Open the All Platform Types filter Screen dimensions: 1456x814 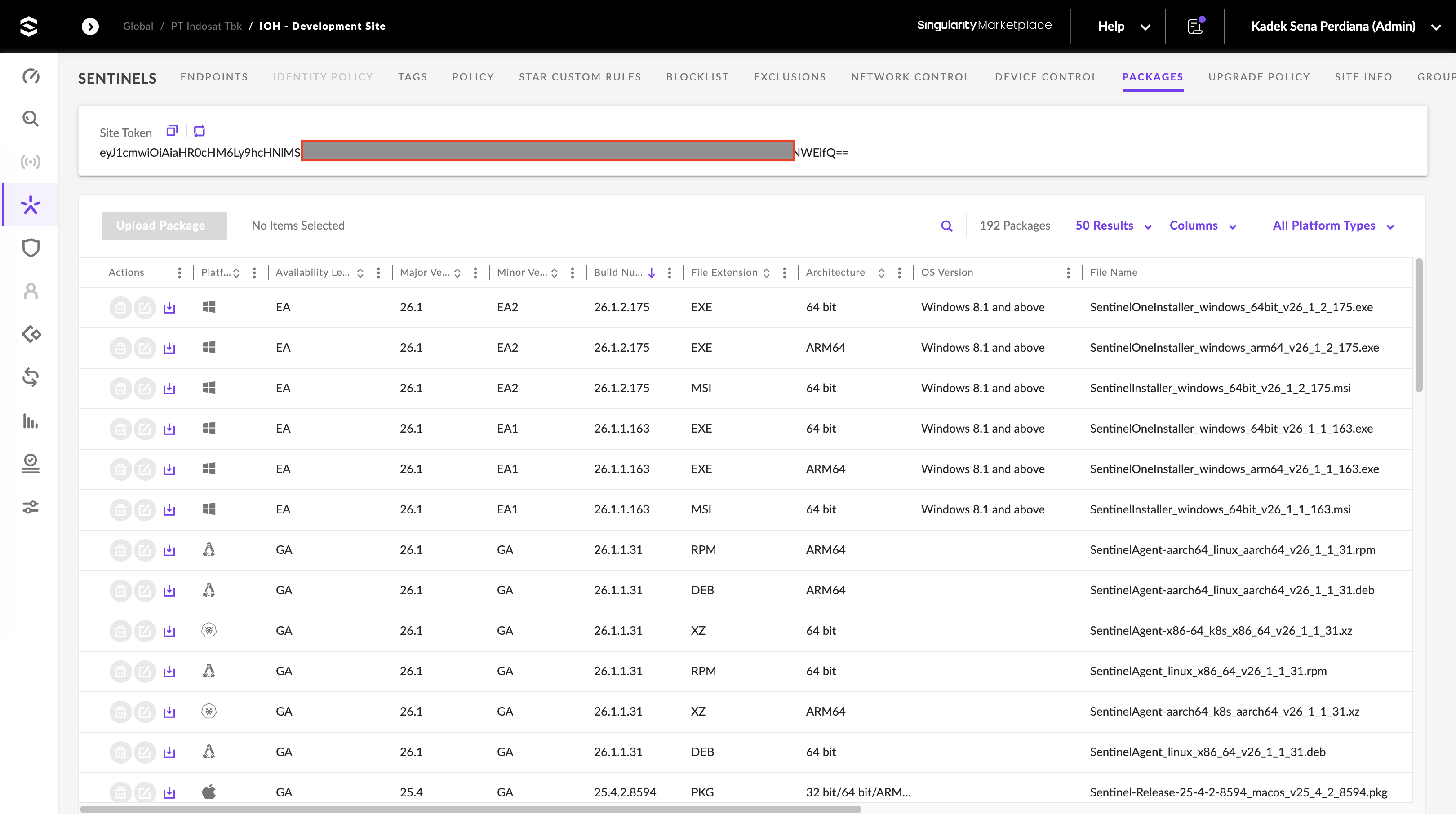coord(1333,226)
